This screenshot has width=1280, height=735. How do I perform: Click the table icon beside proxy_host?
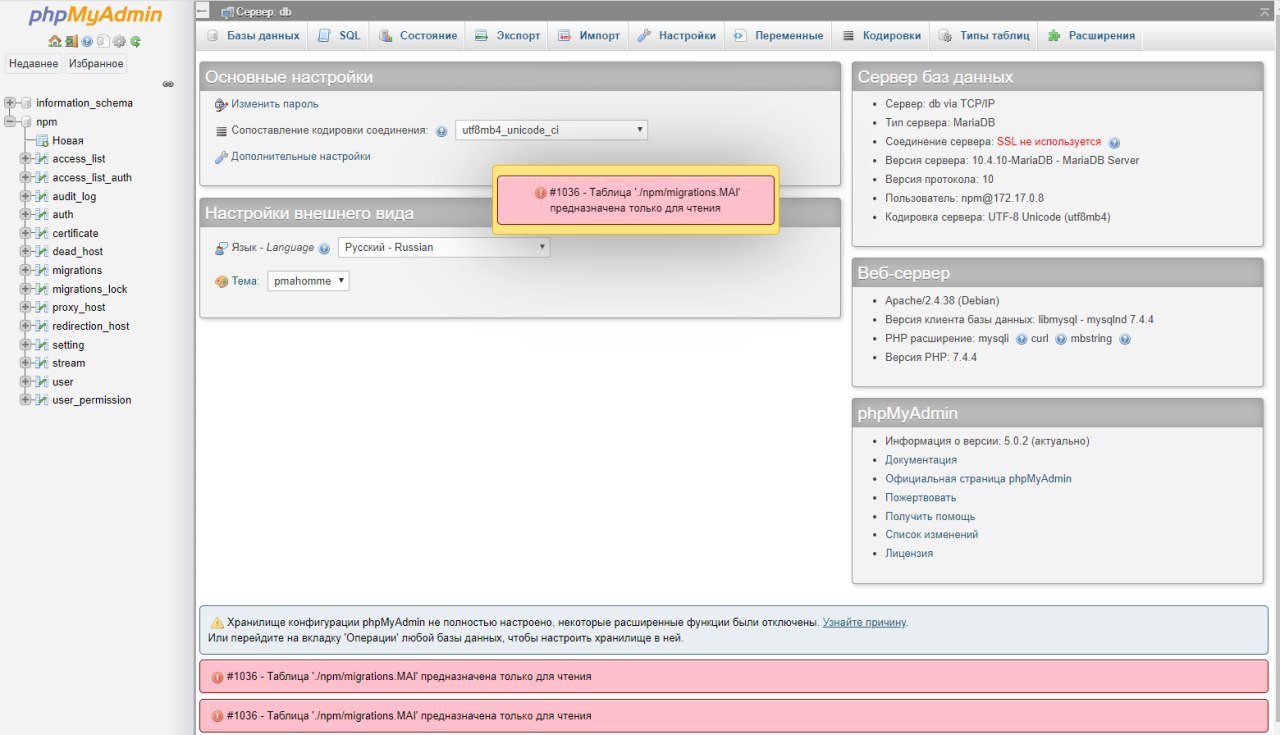43,308
